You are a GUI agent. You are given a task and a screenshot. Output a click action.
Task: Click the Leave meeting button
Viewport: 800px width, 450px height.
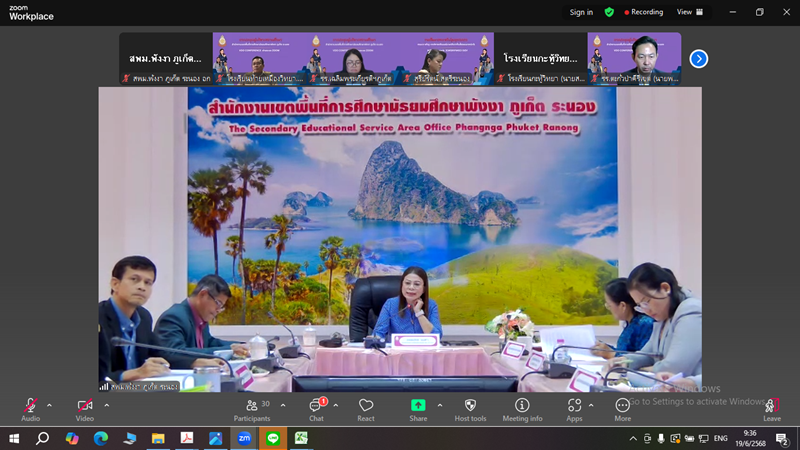click(x=772, y=410)
